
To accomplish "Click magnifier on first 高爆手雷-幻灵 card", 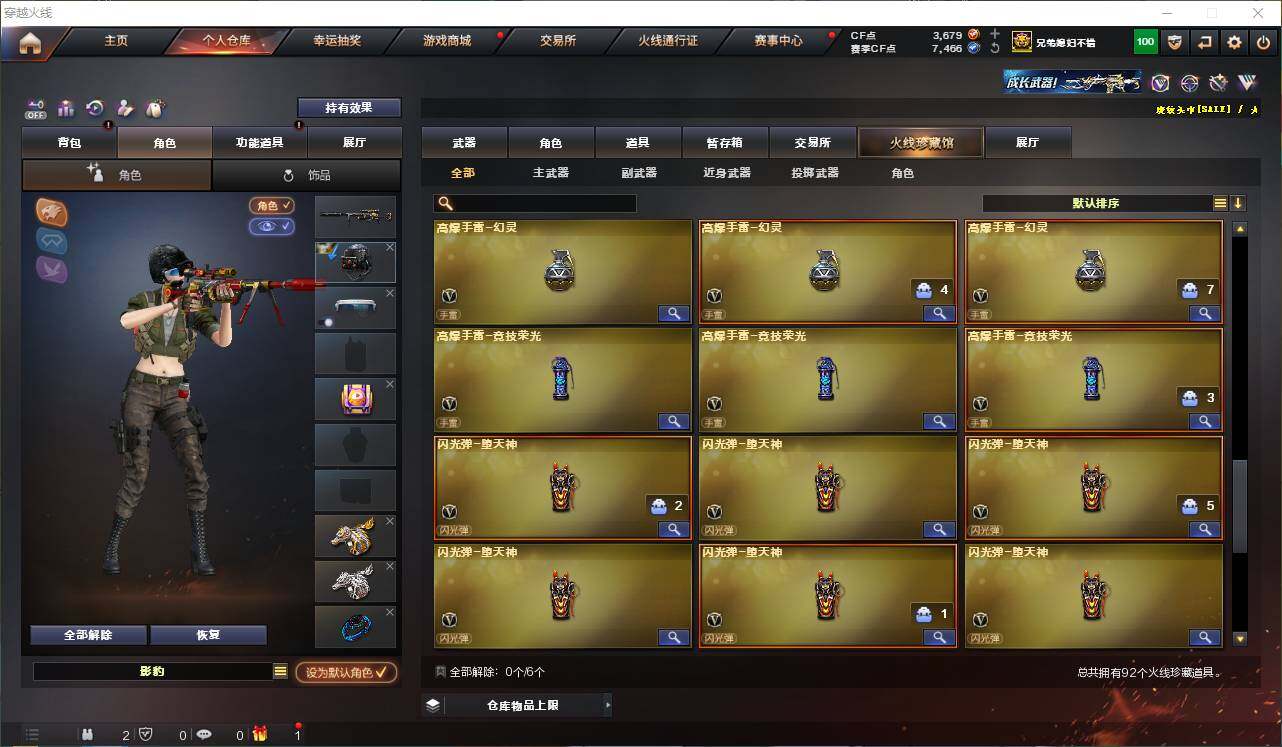I will [x=674, y=313].
